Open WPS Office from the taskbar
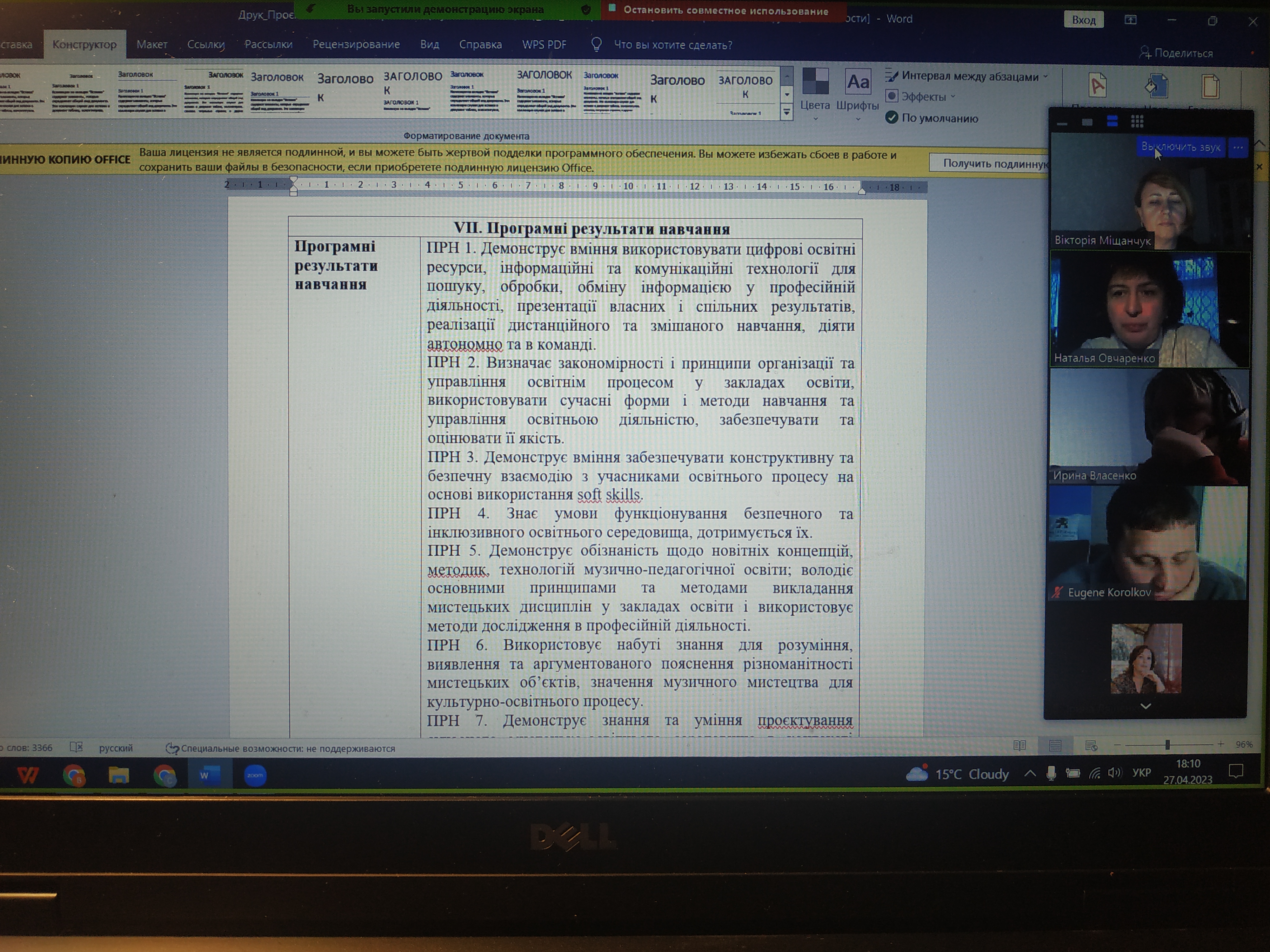Screen dimensions: 1270x952 28,775
